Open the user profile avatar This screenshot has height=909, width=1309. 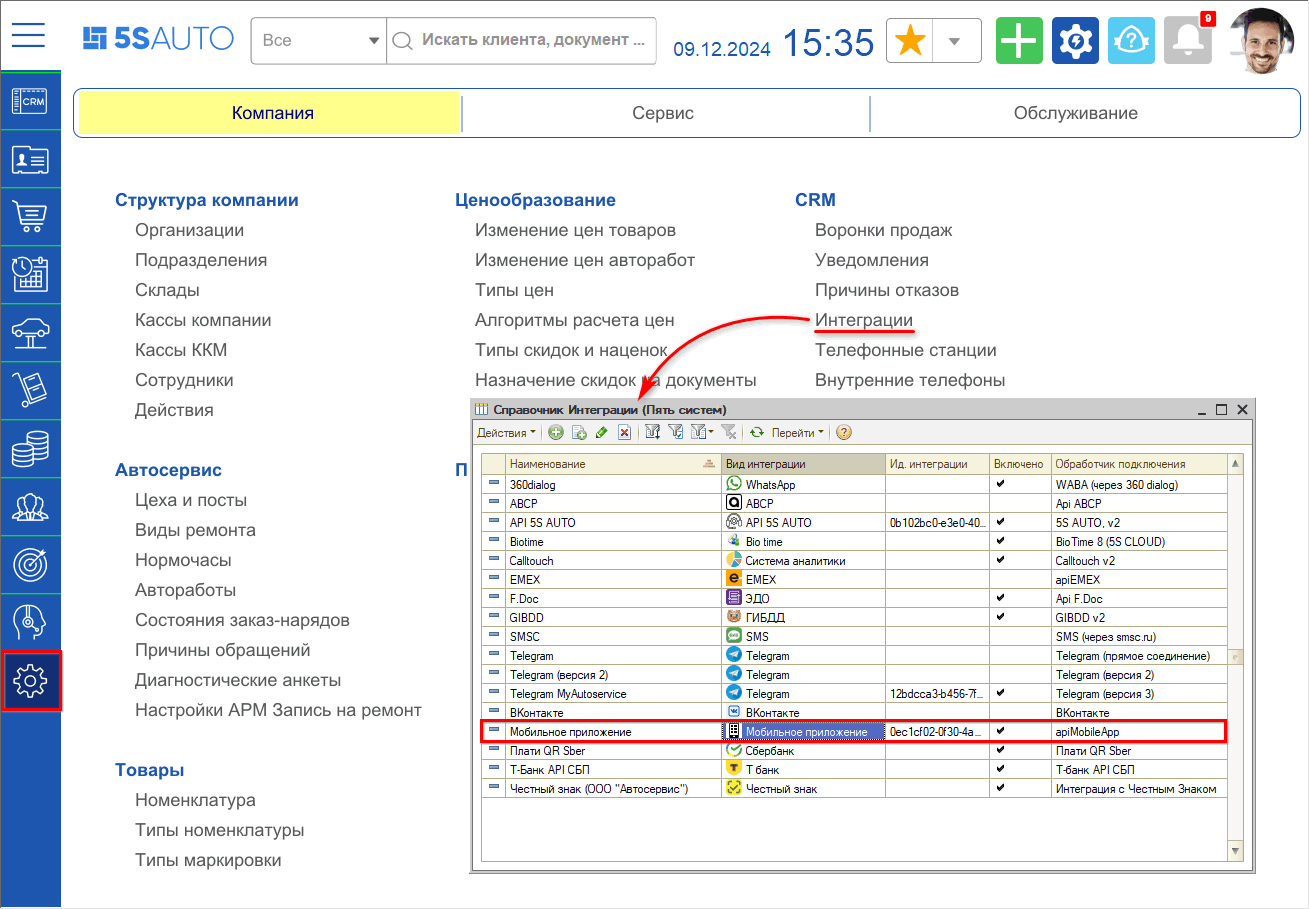(1261, 41)
